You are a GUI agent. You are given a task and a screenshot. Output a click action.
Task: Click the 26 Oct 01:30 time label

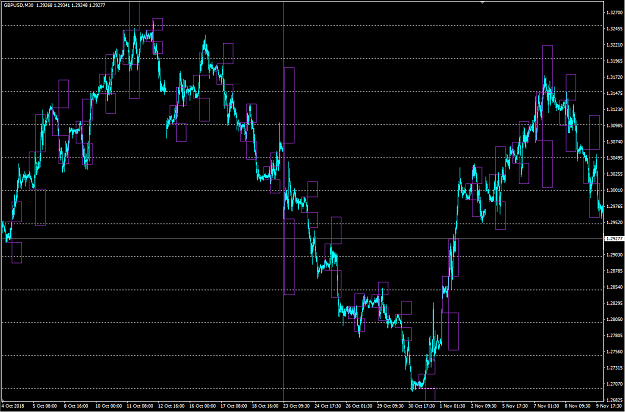pos(357,406)
